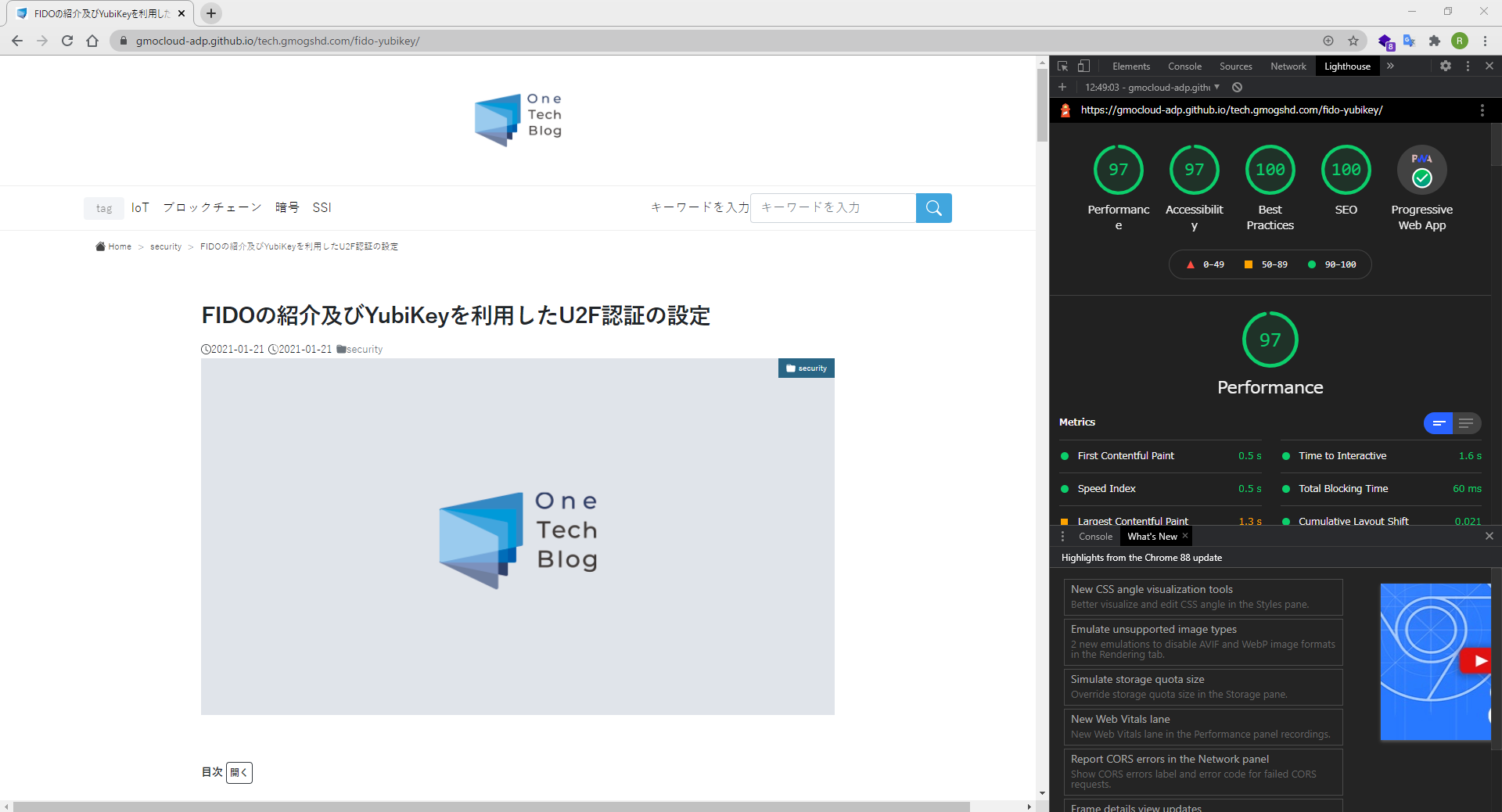Open the ブロックチェーン tag link
Screen dimensions: 1502x812
click(x=212, y=207)
